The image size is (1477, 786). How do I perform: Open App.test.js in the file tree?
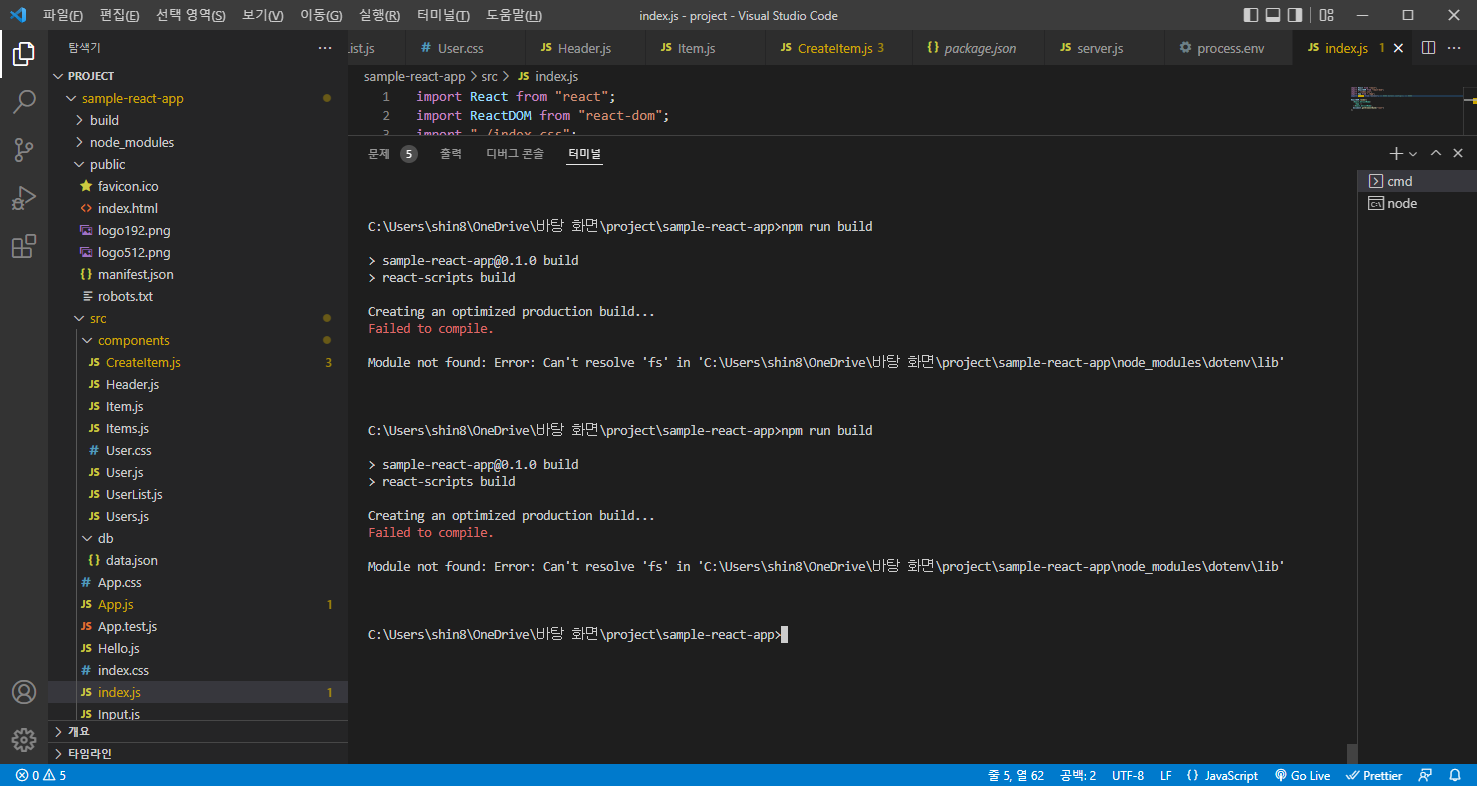click(198, 626)
